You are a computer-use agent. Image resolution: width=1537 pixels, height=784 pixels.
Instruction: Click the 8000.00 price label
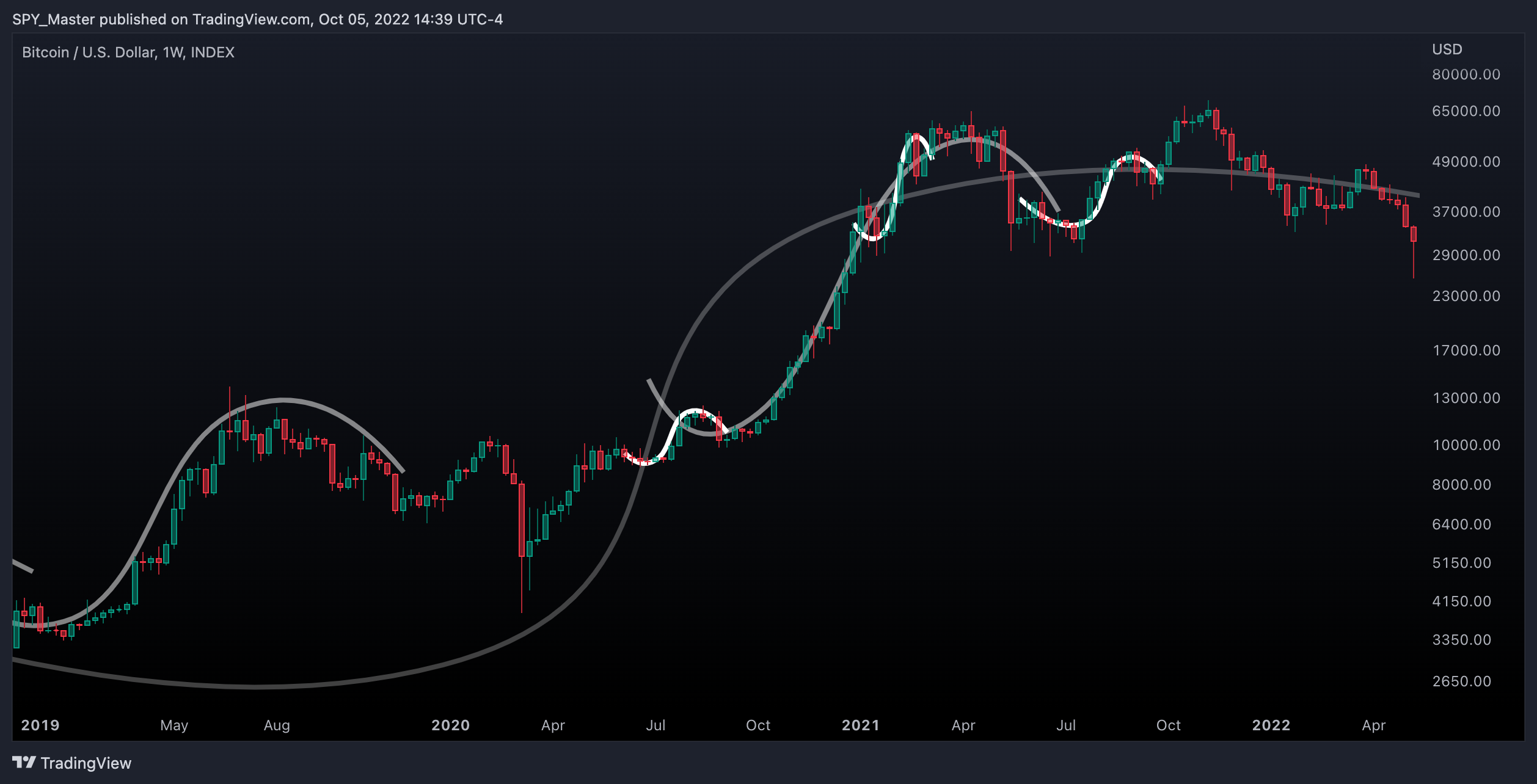pos(1462,485)
